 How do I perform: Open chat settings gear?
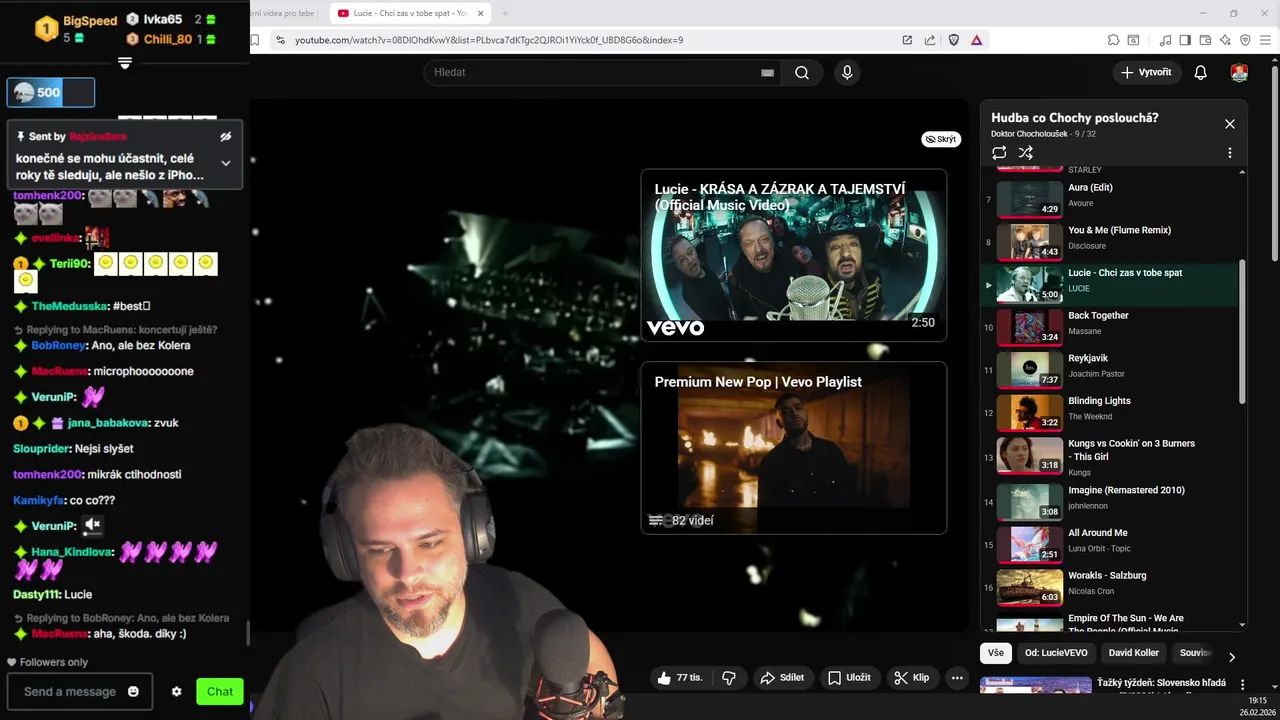tap(177, 691)
